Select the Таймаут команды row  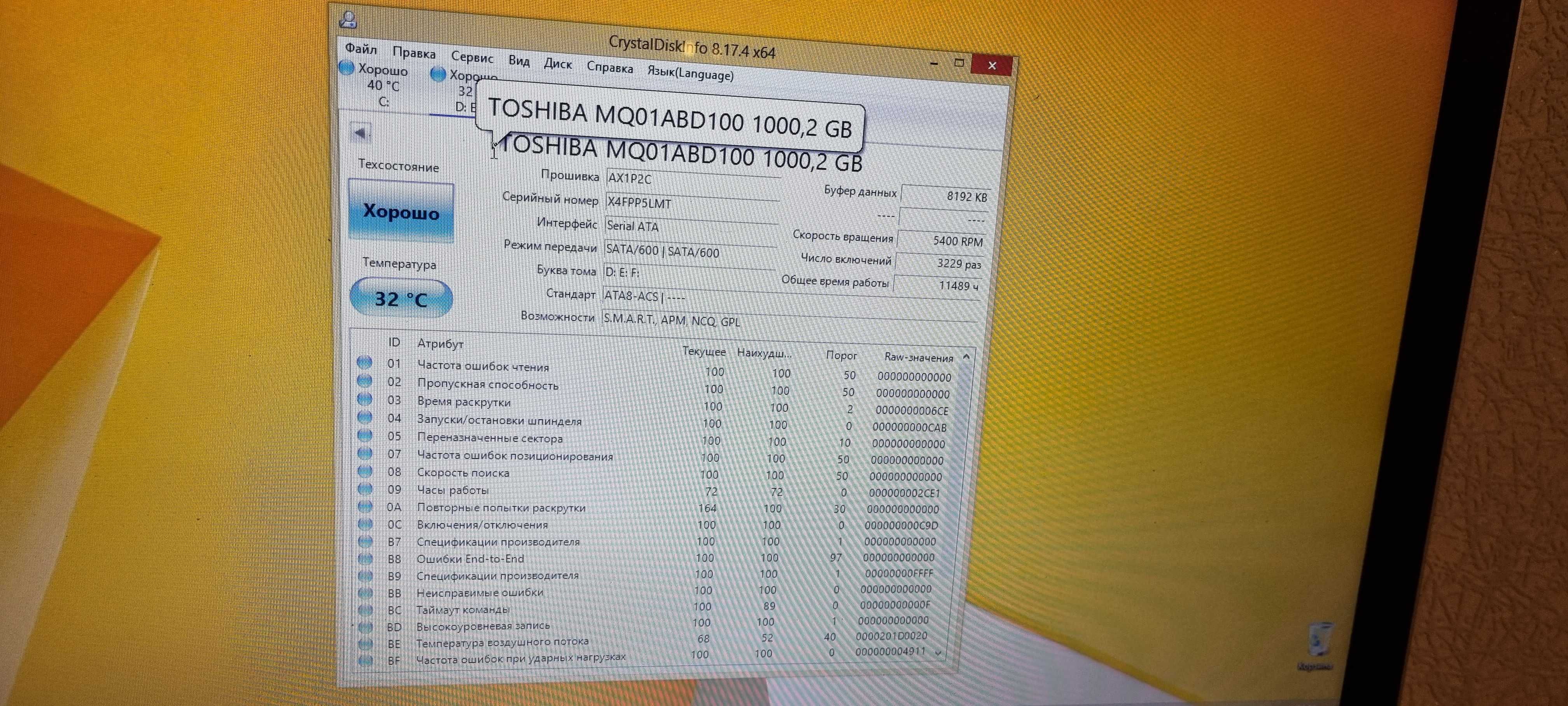(644, 607)
